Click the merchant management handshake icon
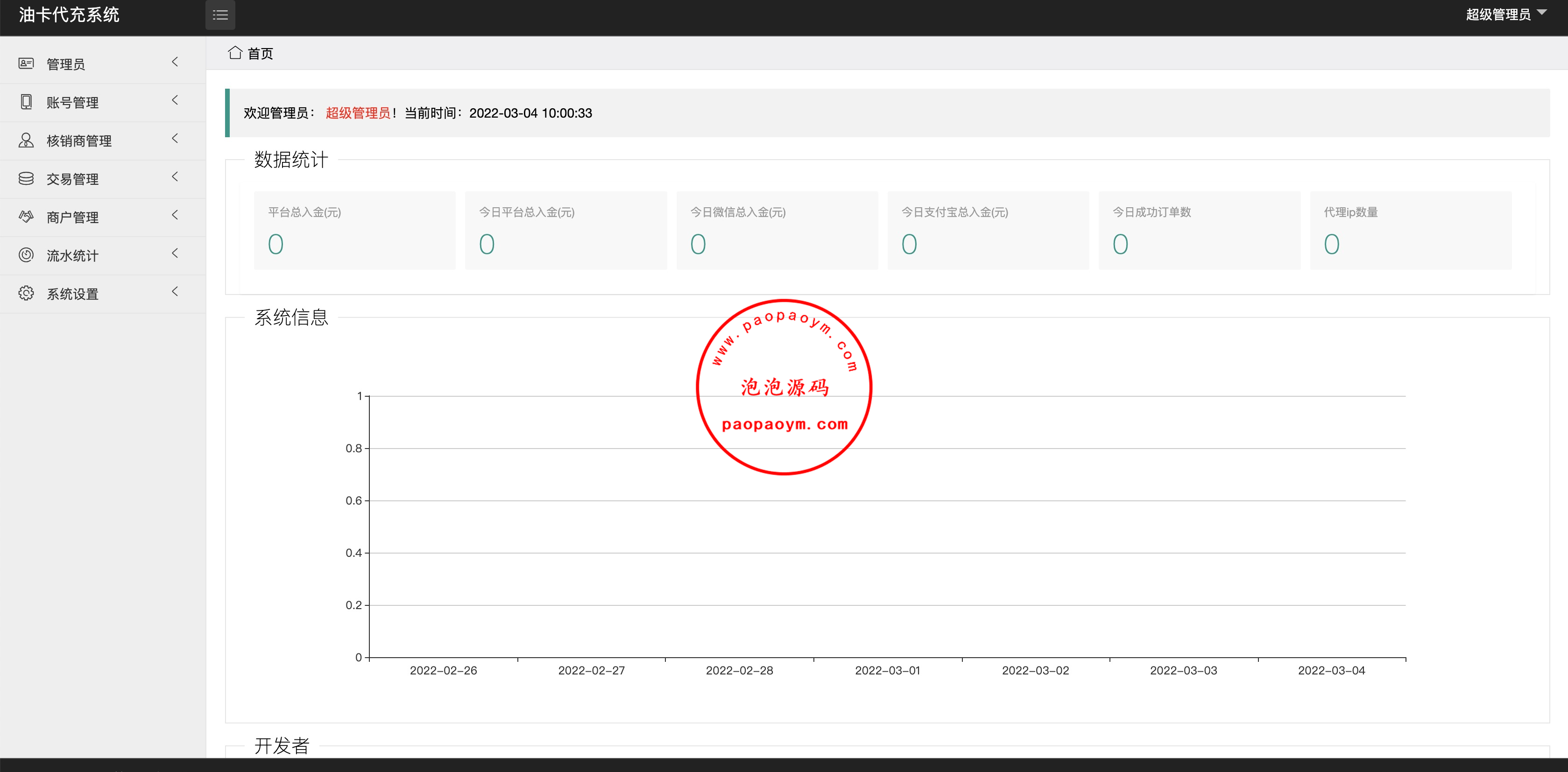 (x=26, y=217)
